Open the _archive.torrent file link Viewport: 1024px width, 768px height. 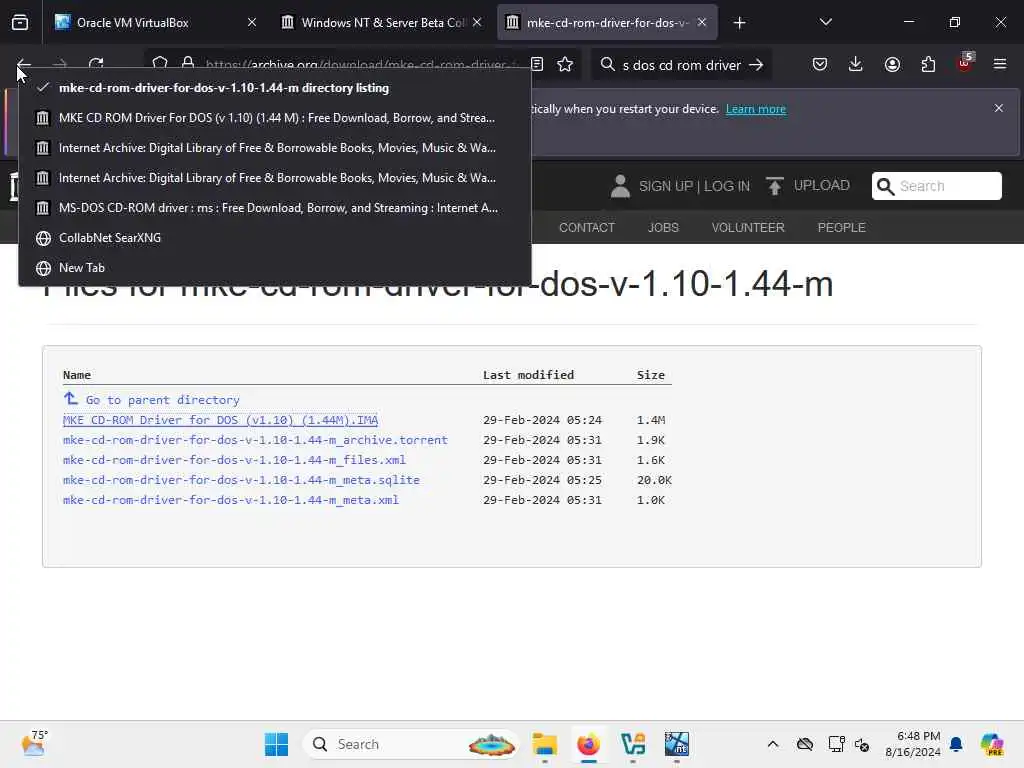pyautogui.click(x=255, y=440)
